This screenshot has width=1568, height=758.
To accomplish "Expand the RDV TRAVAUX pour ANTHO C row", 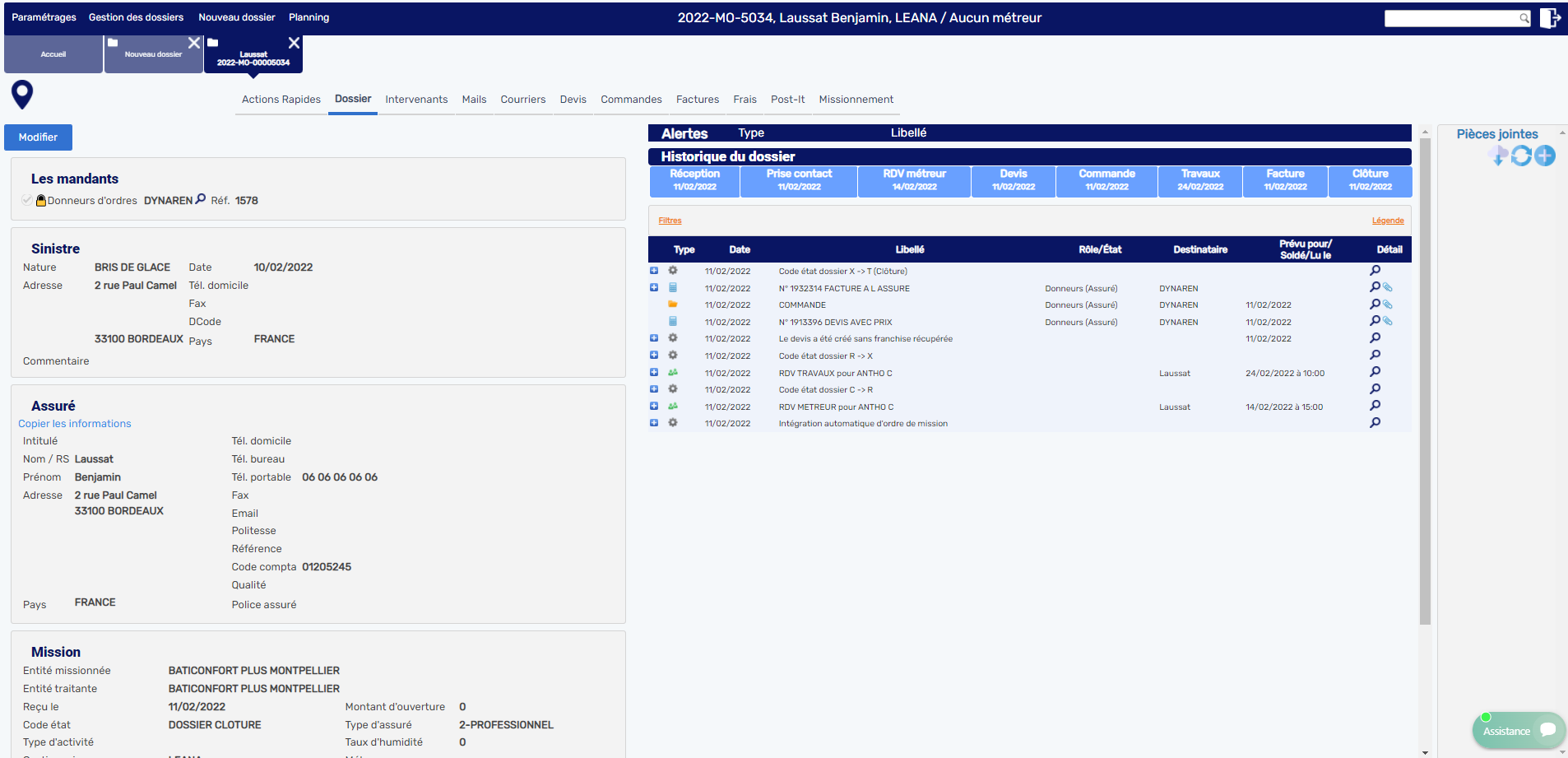I will tap(654, 373).
